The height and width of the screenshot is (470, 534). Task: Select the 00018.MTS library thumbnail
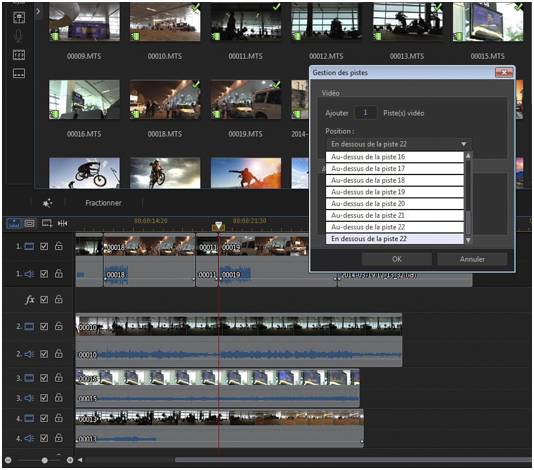click(x=165, y=99)
